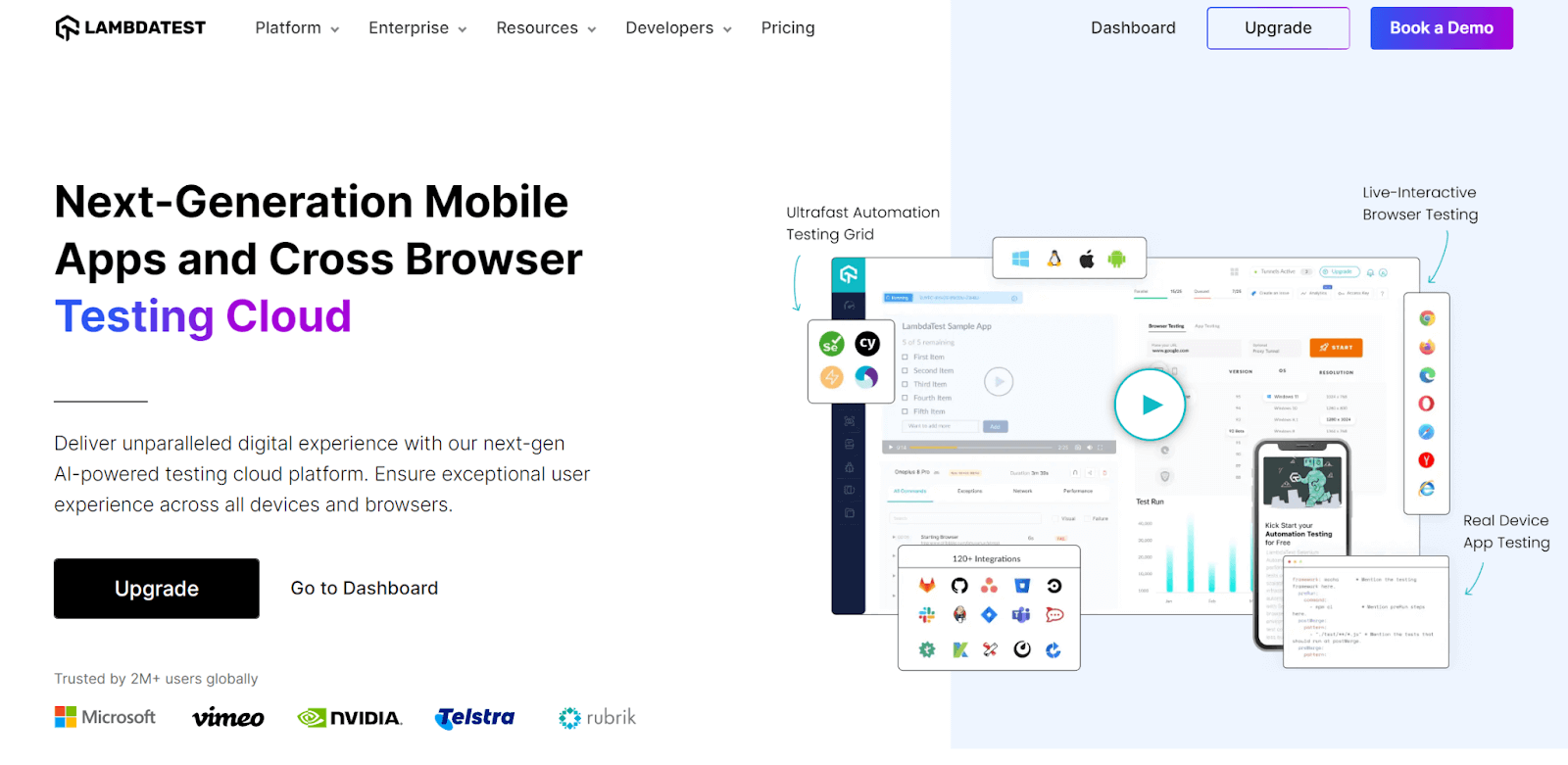Click the Firefox browser icon
The height and width of the screenshot is (765, 1568).
pos(1427,347)
